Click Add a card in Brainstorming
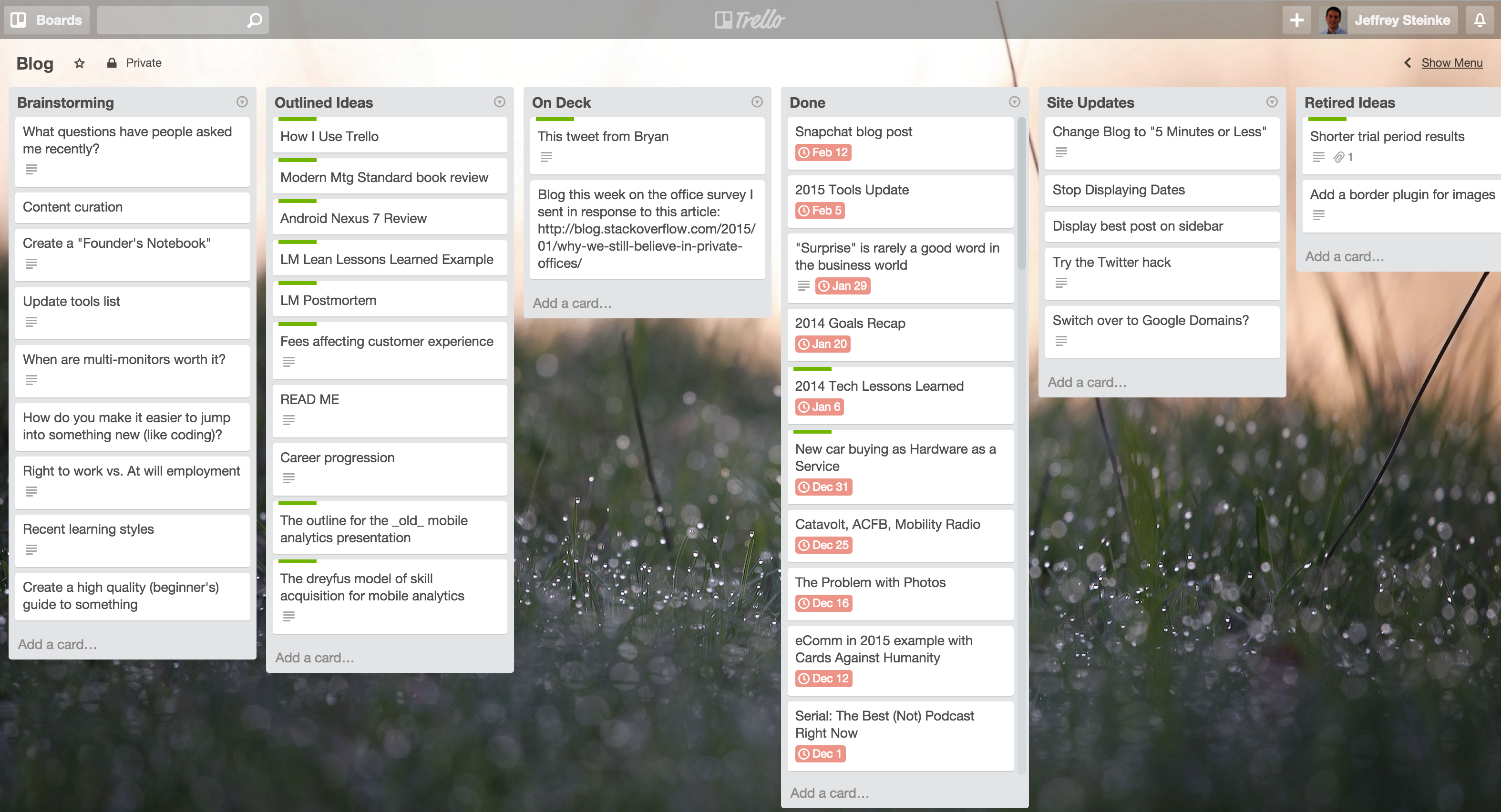This screenshot has width=1501, height=812. pyautogui.click(x=57, y=644)
